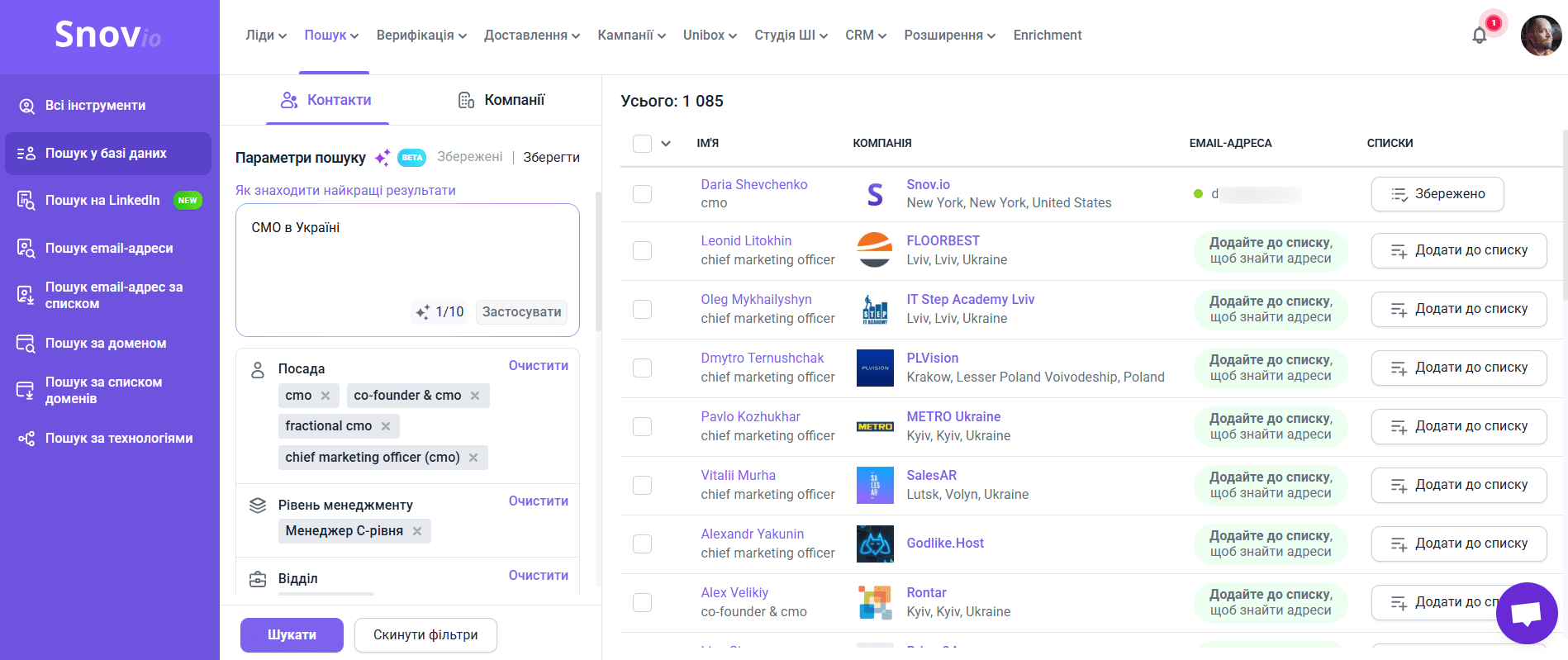
Task: Expand the Кампанії menu
Action: (x=632, y=36)
